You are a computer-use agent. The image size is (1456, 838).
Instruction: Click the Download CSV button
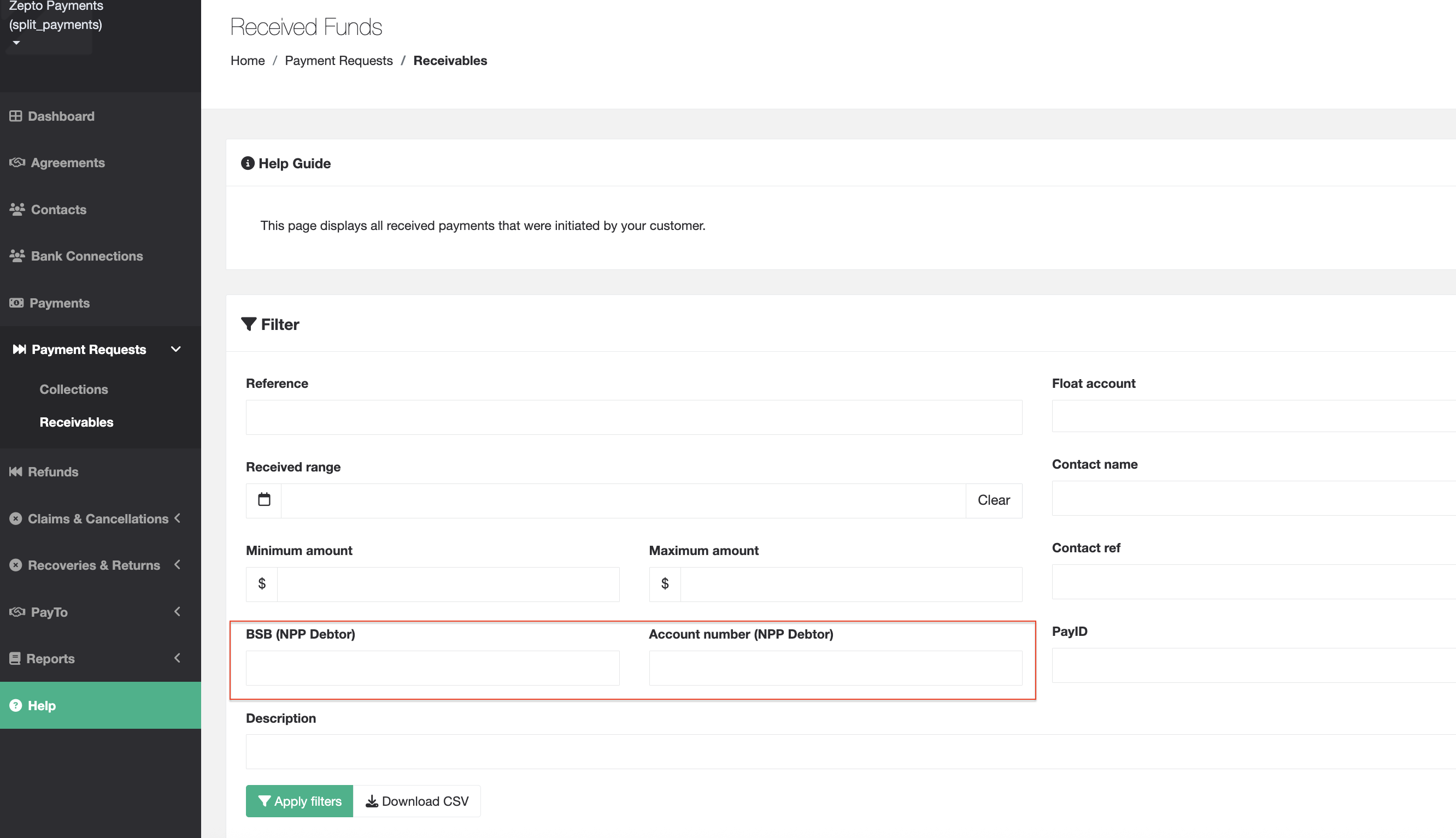tap(417, 801)
